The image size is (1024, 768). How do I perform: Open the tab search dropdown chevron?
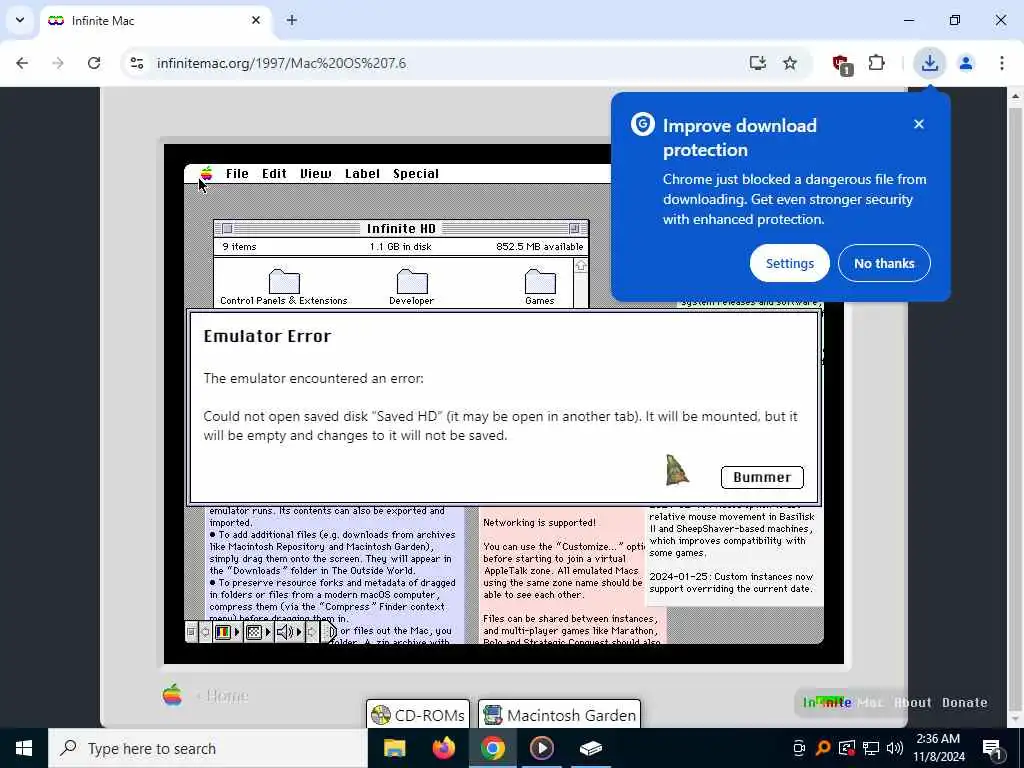(x=20, y=20)
